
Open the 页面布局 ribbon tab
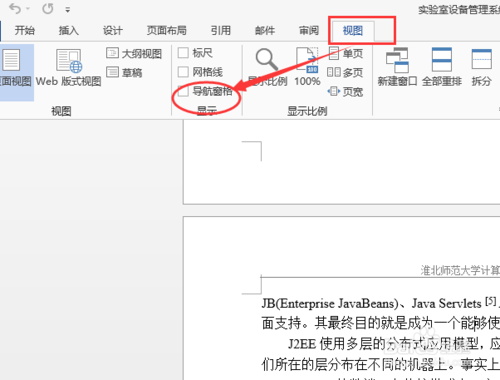(167, 31)
